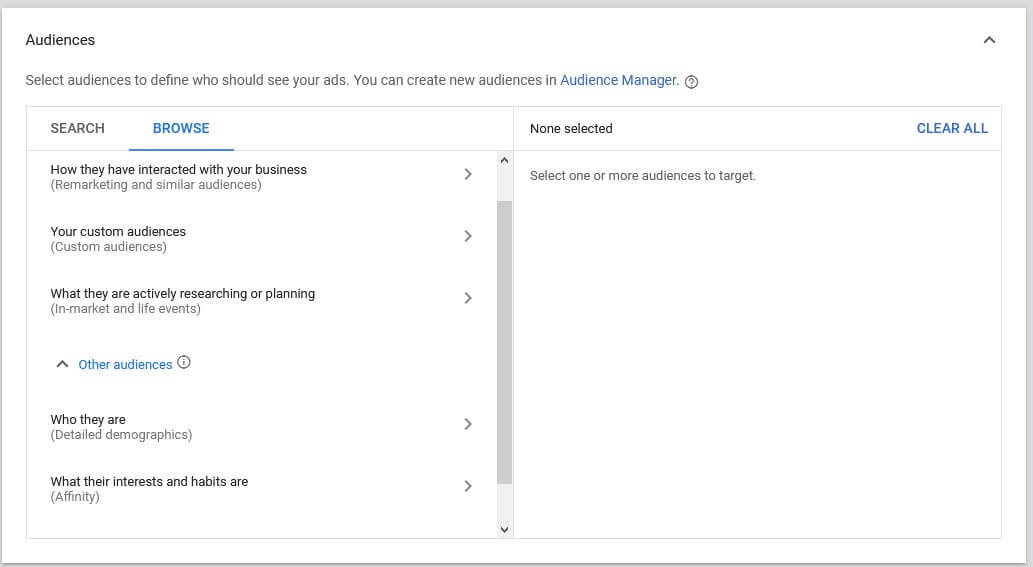Open the Audience Manager link
The image size is (1033, 567).
[618, 80]
